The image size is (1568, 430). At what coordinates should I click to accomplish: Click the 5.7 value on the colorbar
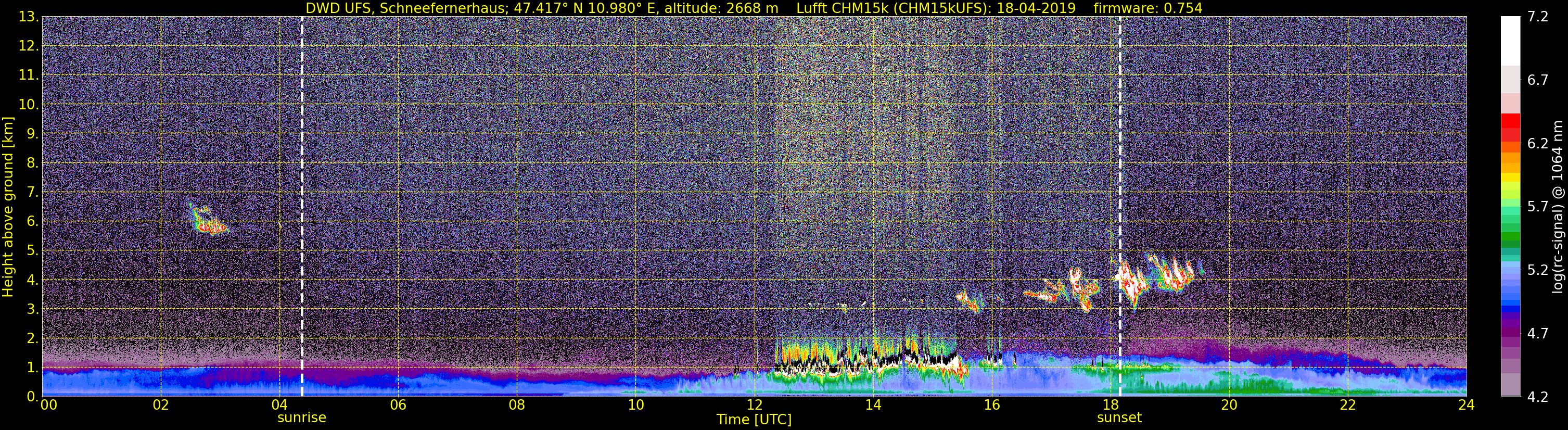tap(1537, 207)
